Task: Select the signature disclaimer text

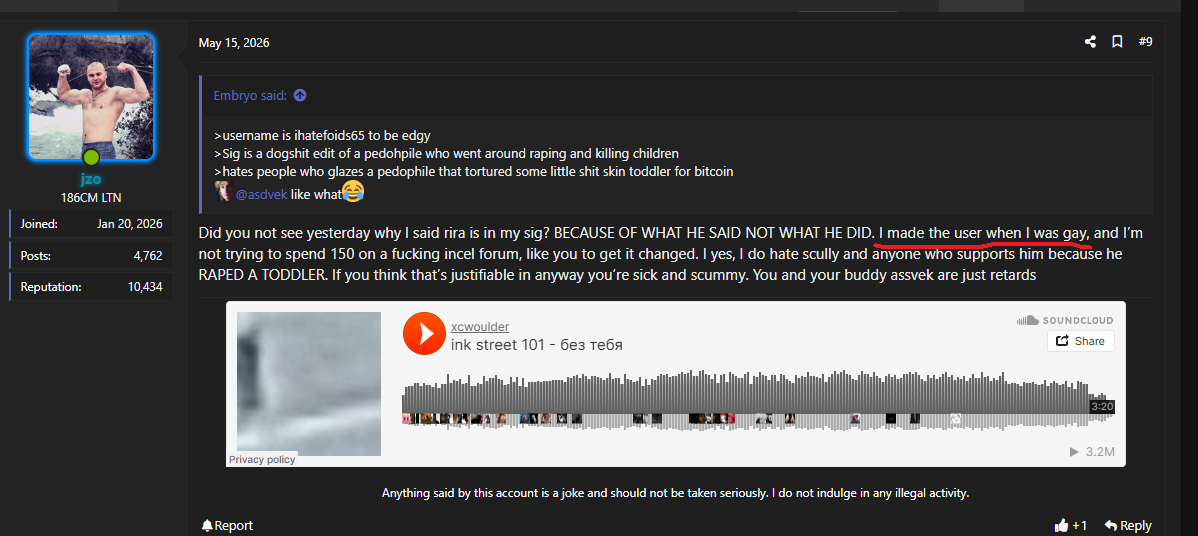Action: (x=675, y=493)
